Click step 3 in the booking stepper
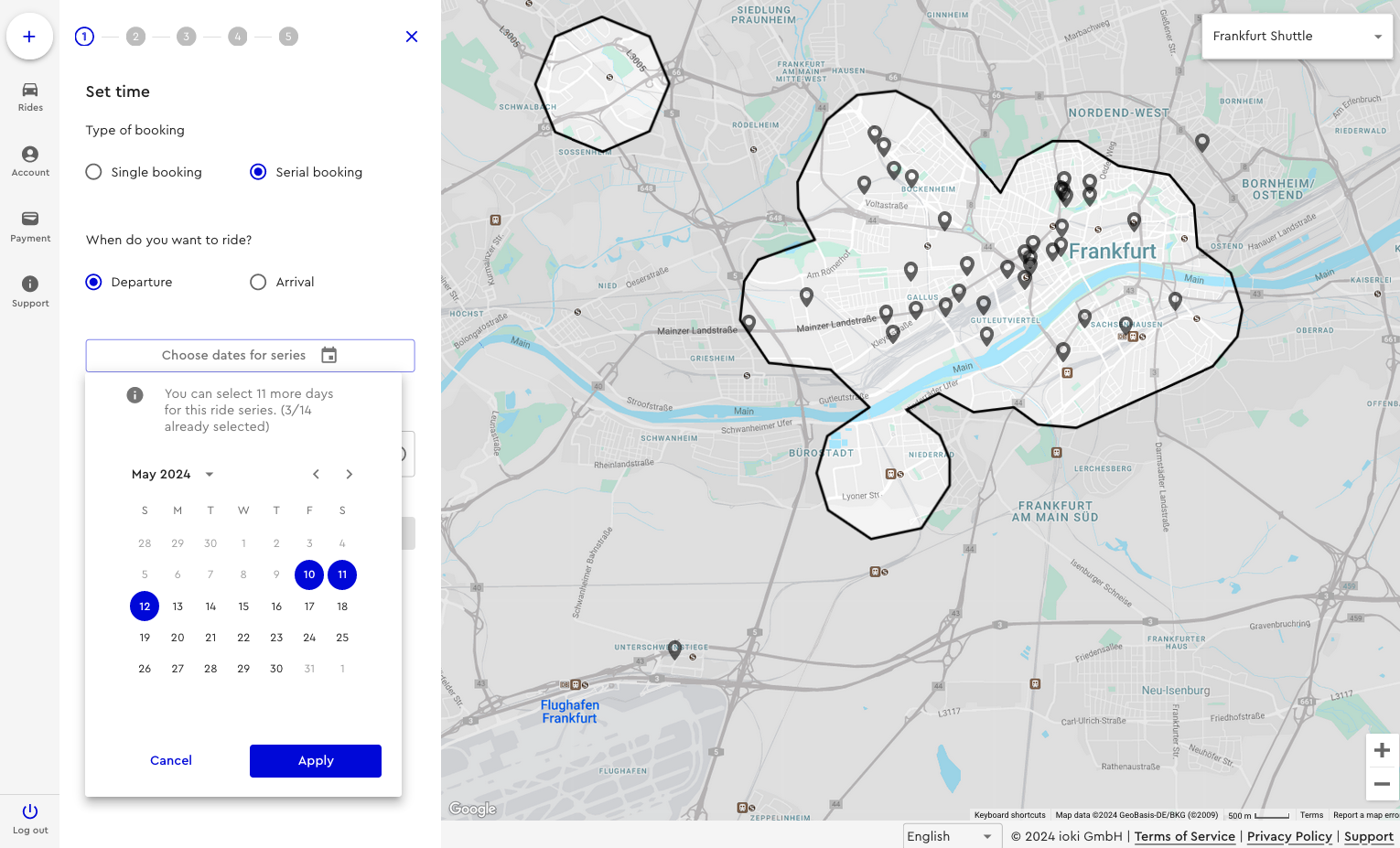The image size is (1400, 848). pos(187,37)
